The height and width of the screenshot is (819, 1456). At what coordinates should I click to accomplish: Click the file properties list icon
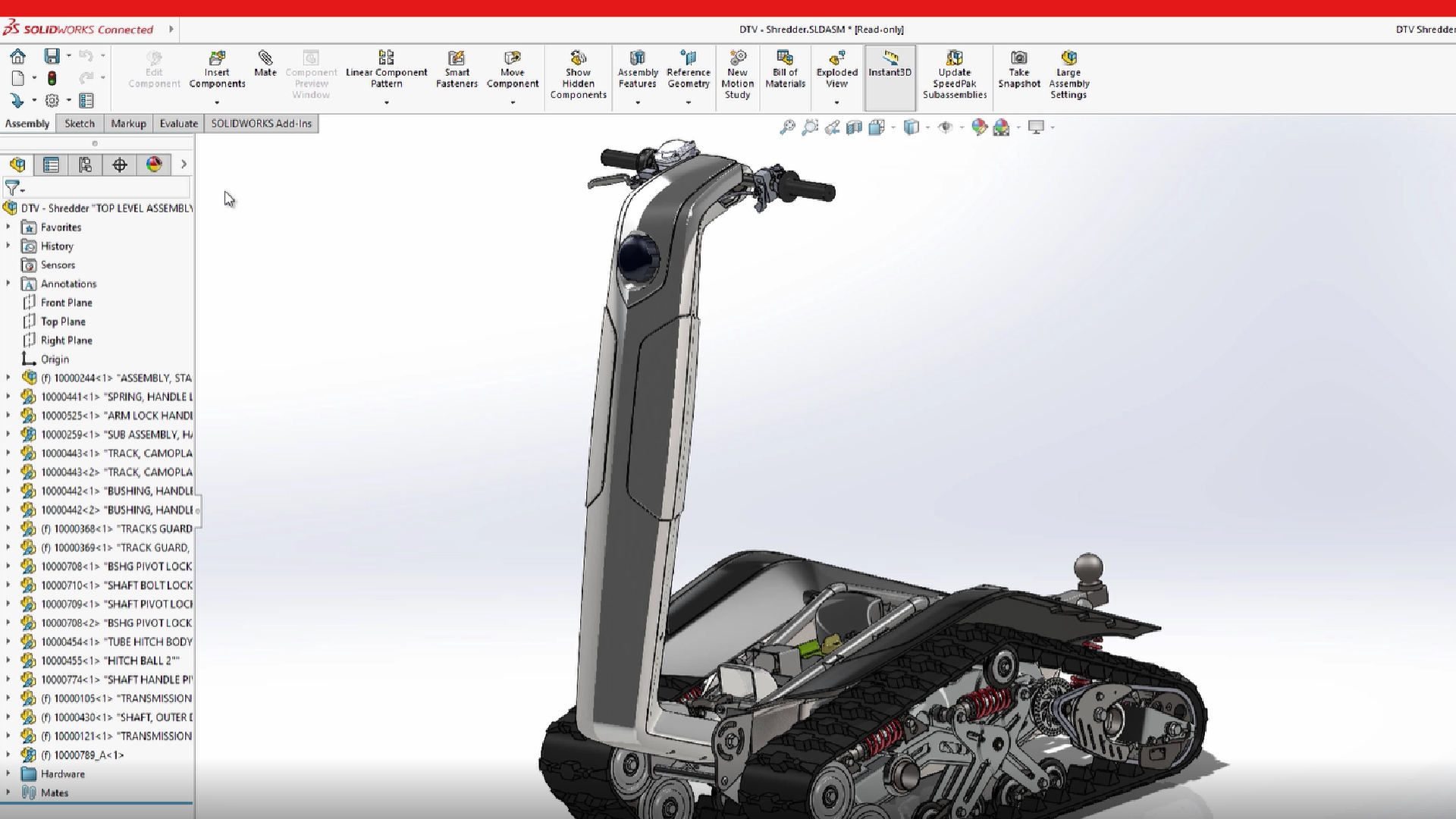(x=86, y=100)
